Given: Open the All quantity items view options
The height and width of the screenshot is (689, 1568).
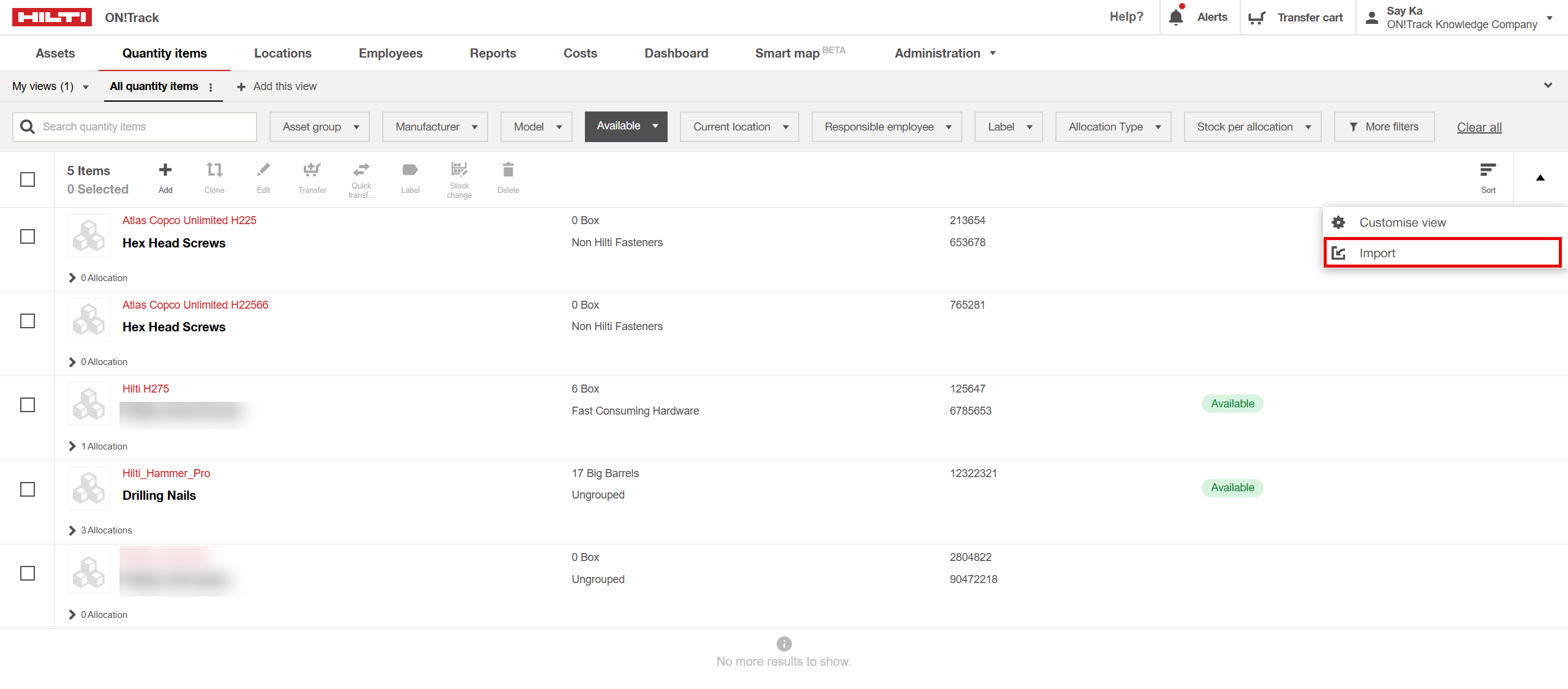Looking at the screenshot, I should 211,87.
